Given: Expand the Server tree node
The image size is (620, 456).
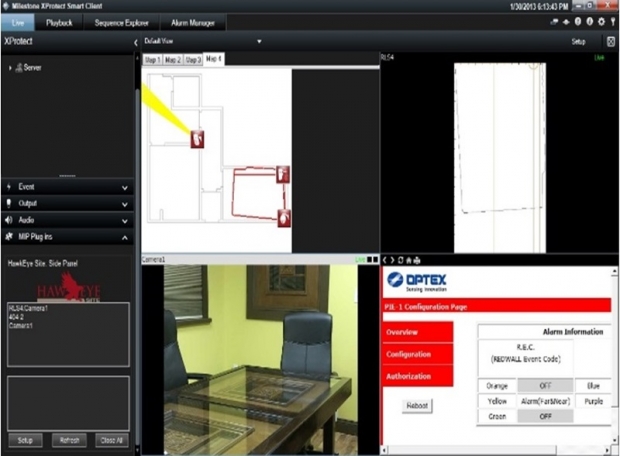Looking at the screenshot, I should [x=10, y=68].
